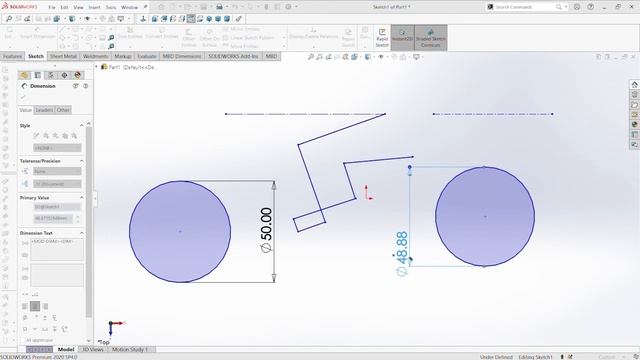Toggle Shaded Sketch Contours
Screen dimensions: 640x360
pyautogui.click(x=431, y=38)
